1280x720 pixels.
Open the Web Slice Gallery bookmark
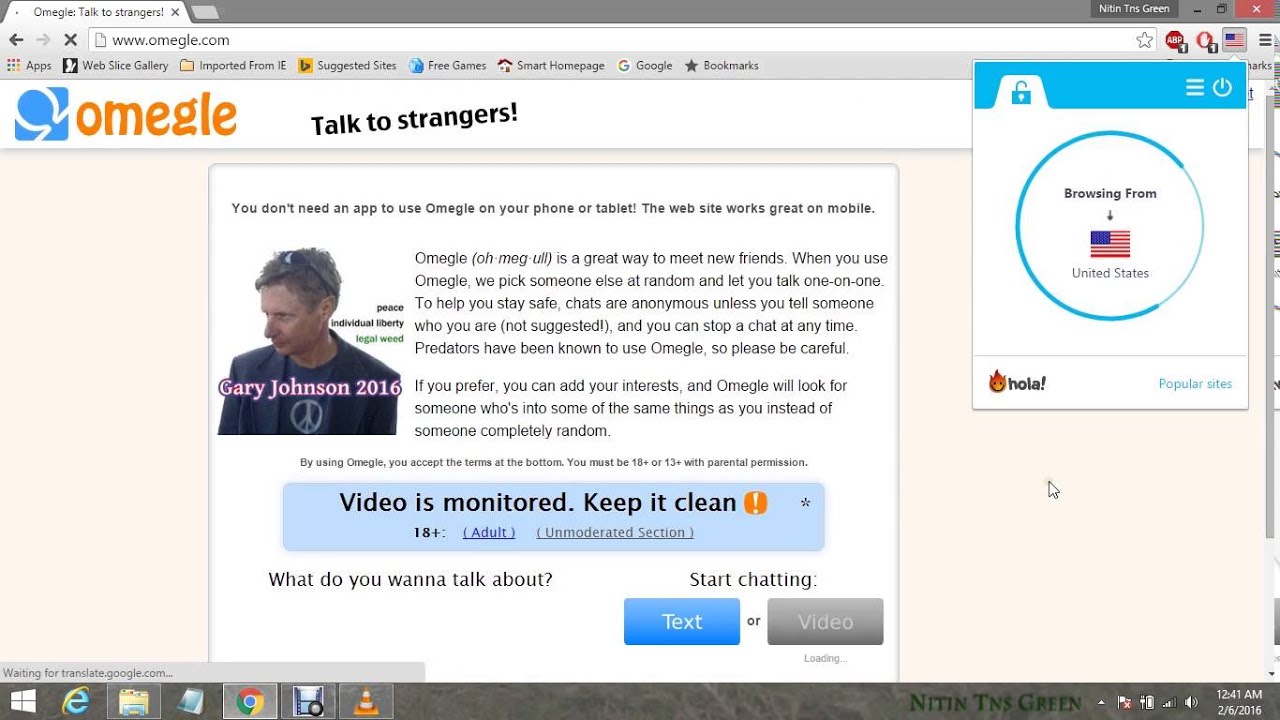pos(116,66)
